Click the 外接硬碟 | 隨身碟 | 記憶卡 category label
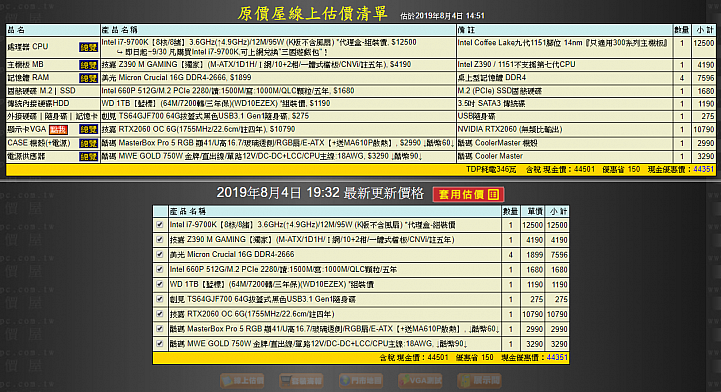The height and width of the screenshot is (392, 721). click(52, 116)
